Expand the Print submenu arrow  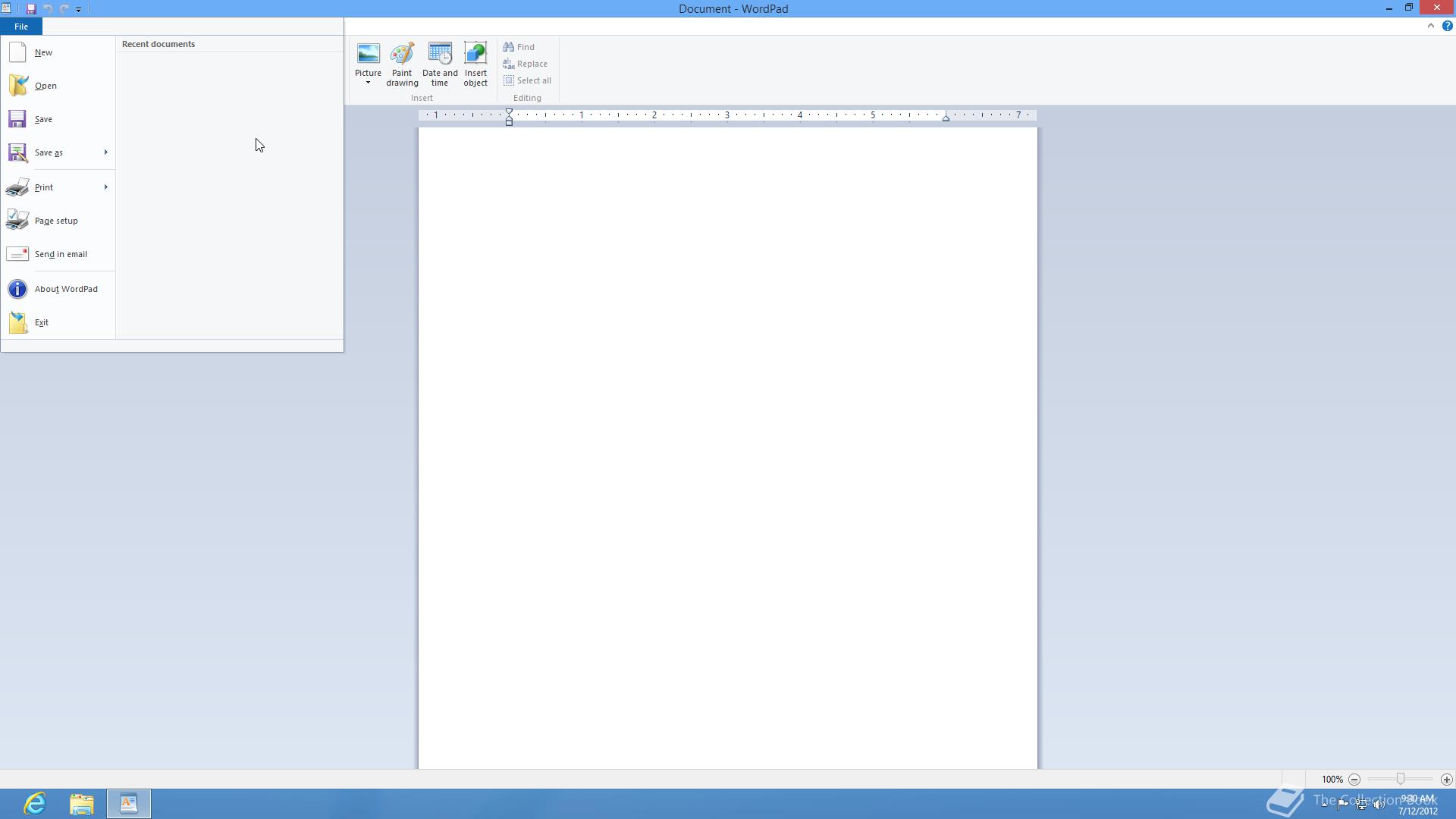pyautogui.click(x=106, y=187)
